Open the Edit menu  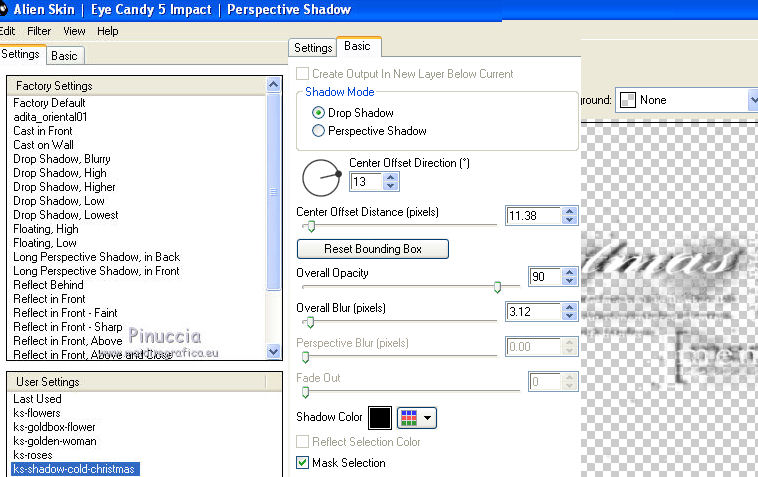(x=7, y=31)
